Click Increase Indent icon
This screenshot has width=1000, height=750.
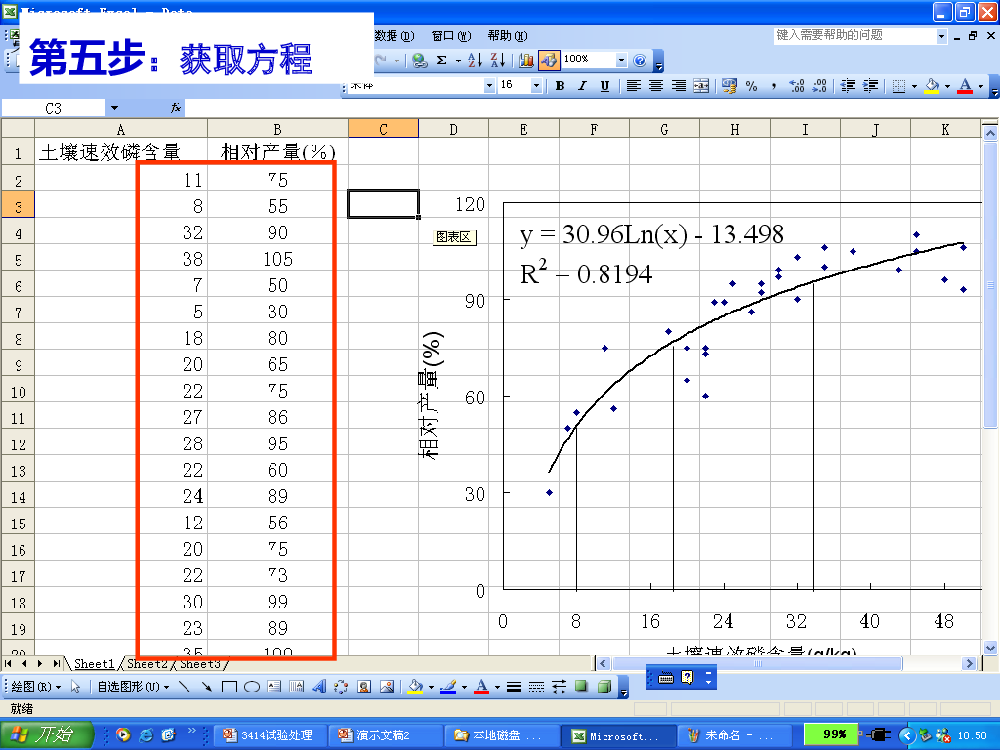[871, 85]
